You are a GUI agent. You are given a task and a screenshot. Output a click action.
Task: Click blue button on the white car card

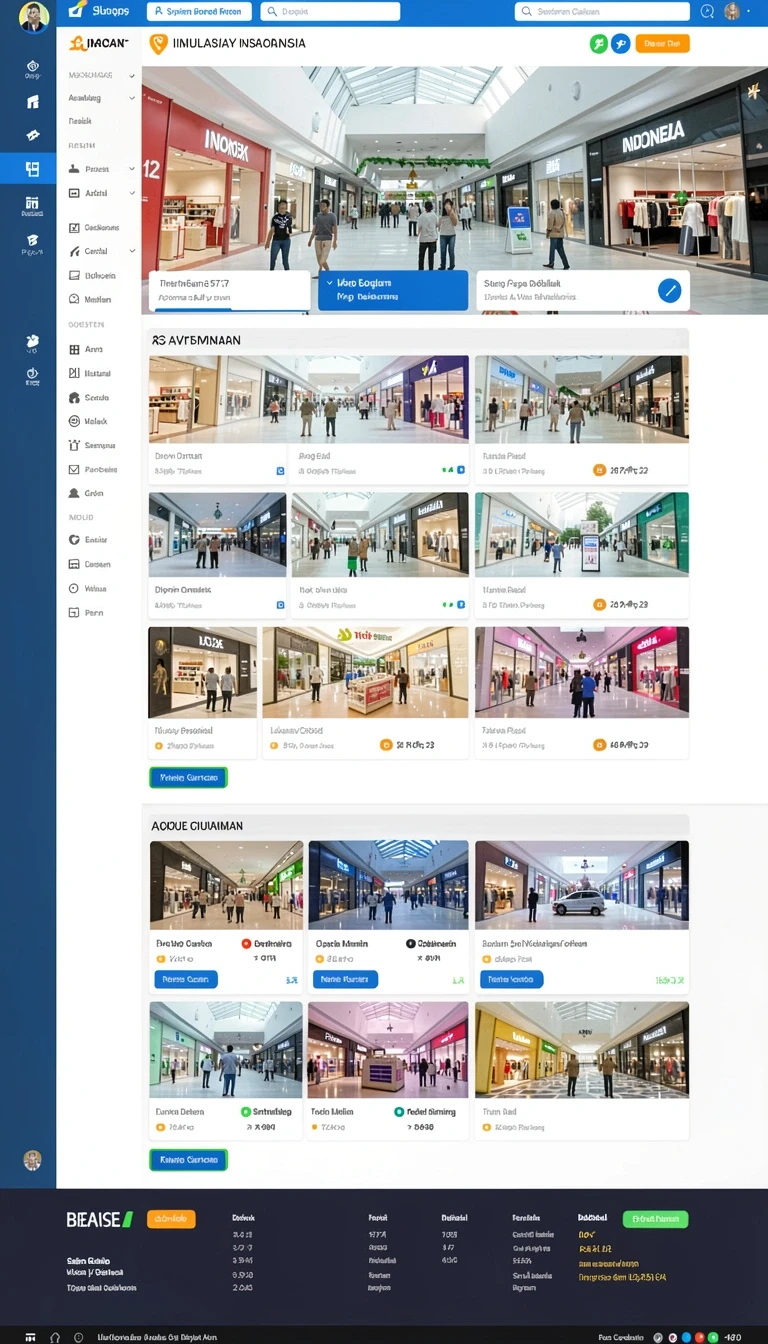(x=512, y=979)
